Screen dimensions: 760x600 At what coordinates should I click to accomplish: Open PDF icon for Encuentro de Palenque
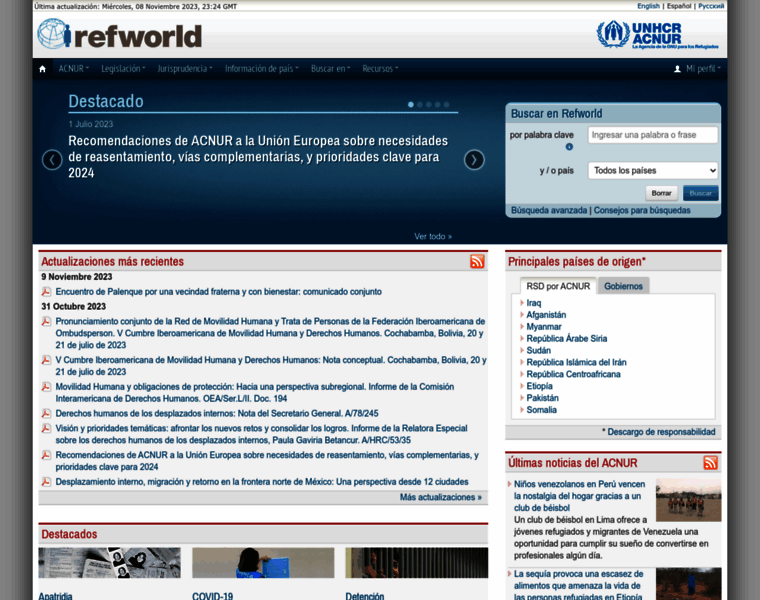(46, 292)
